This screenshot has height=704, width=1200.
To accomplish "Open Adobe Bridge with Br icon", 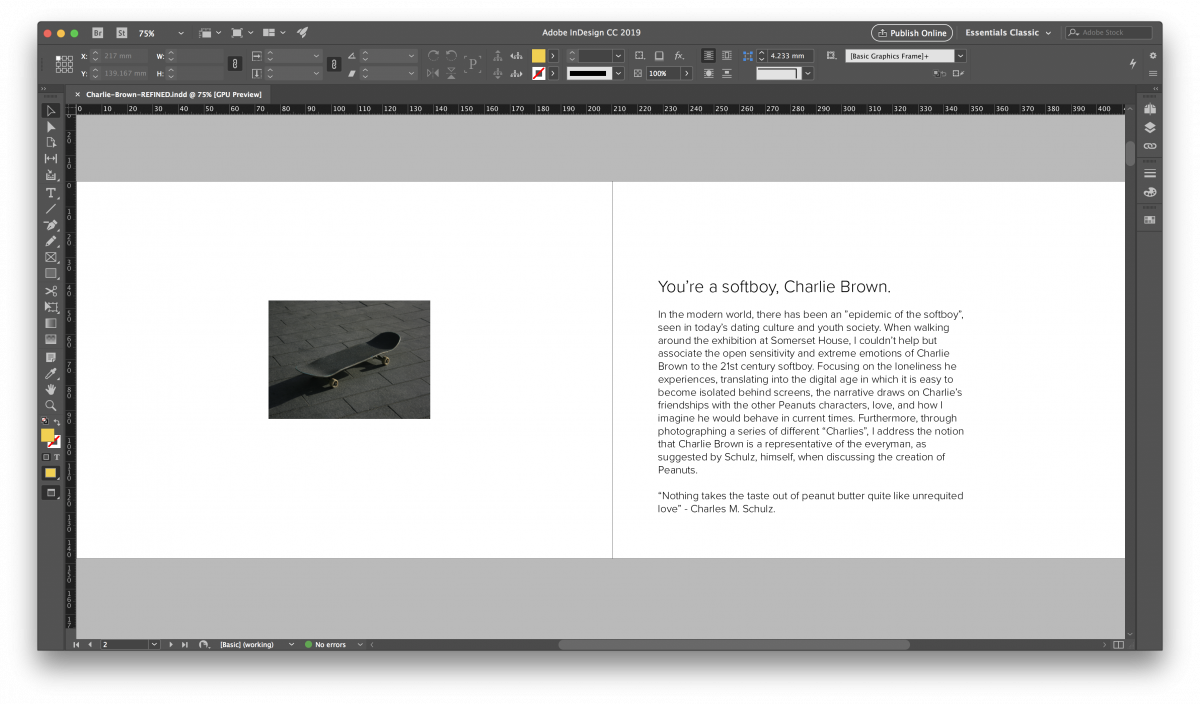I will (x=99, y=33).
